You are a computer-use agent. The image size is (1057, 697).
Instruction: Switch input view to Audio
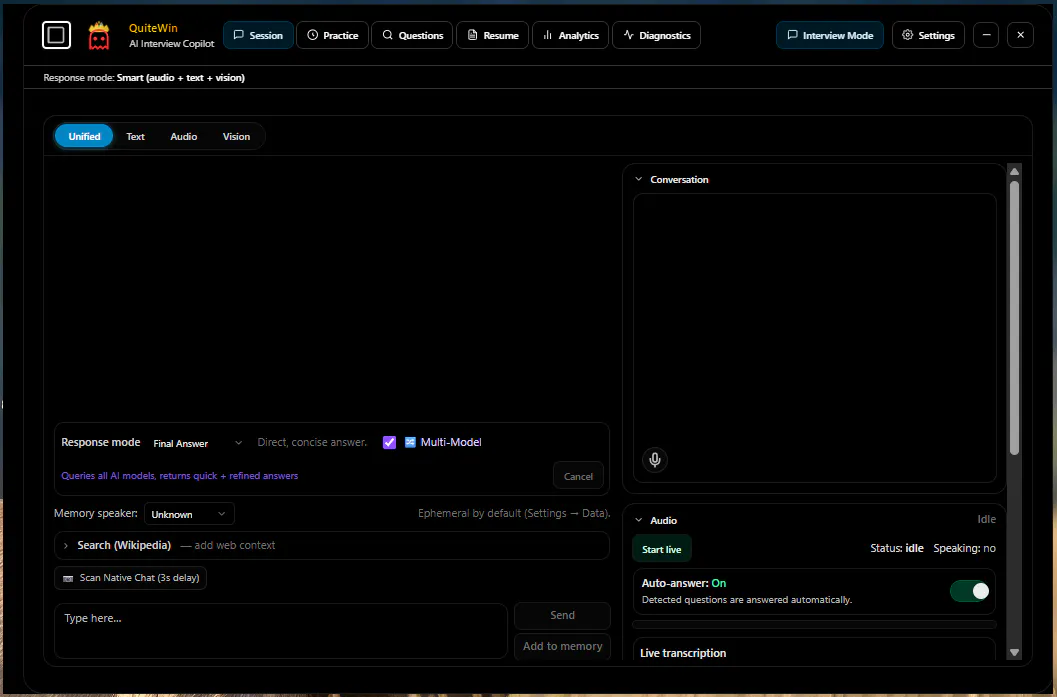pyautogui.click(x=183, y=136)
